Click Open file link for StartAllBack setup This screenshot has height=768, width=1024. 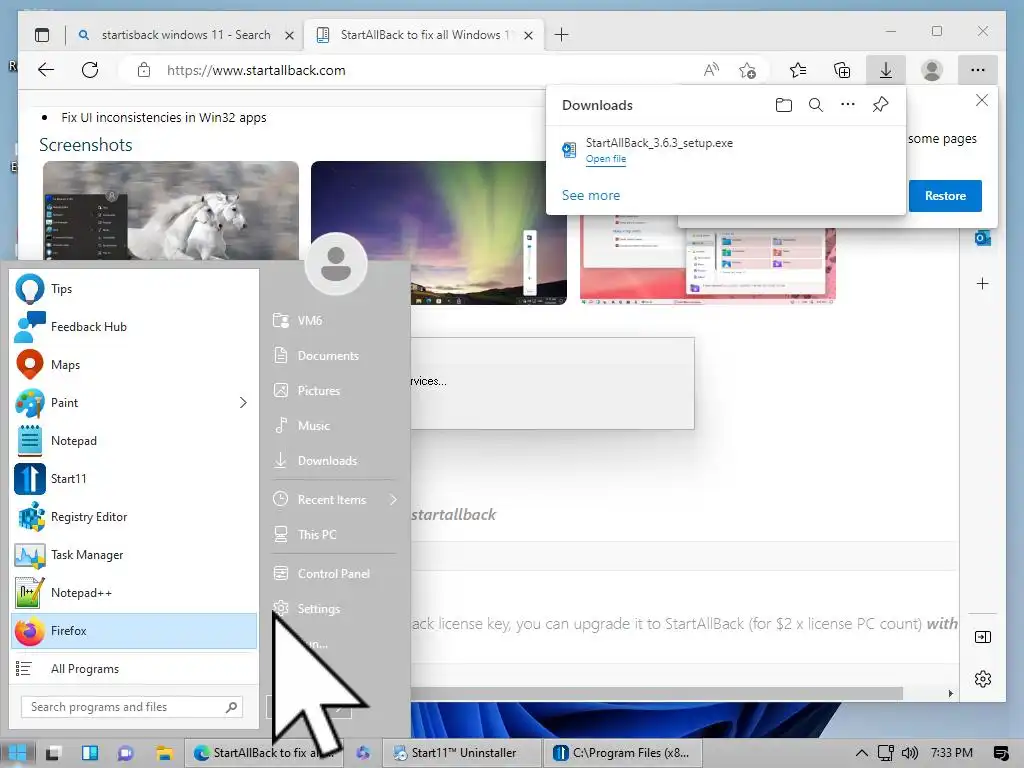[x=605, y=159]
